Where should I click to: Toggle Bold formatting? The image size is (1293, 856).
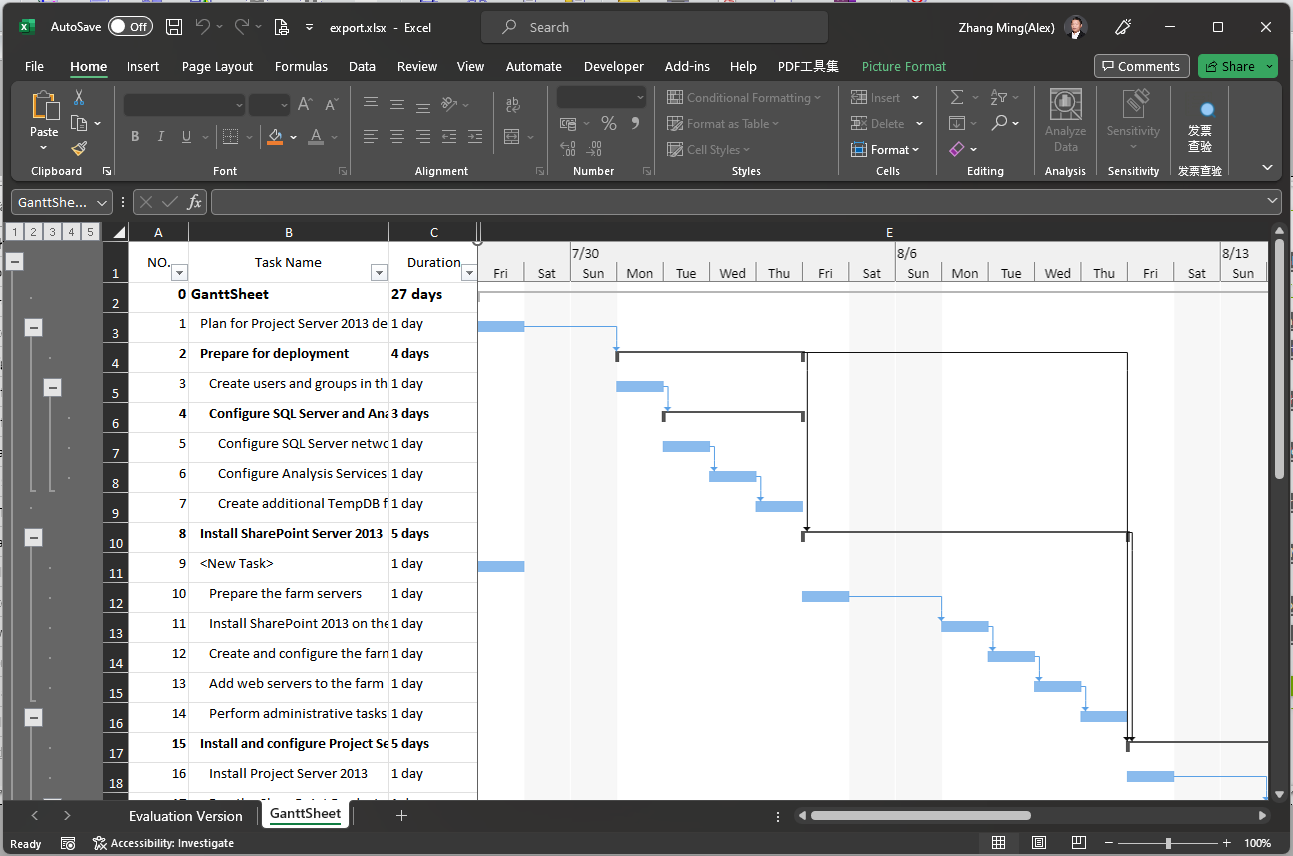click(135, 137)
